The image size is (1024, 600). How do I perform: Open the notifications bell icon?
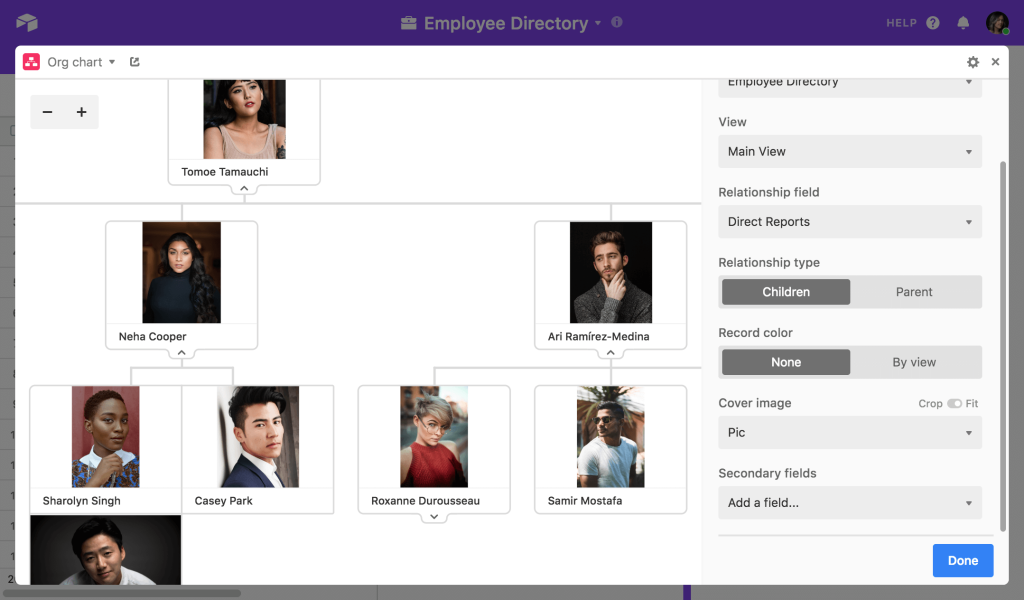(963, 23)
